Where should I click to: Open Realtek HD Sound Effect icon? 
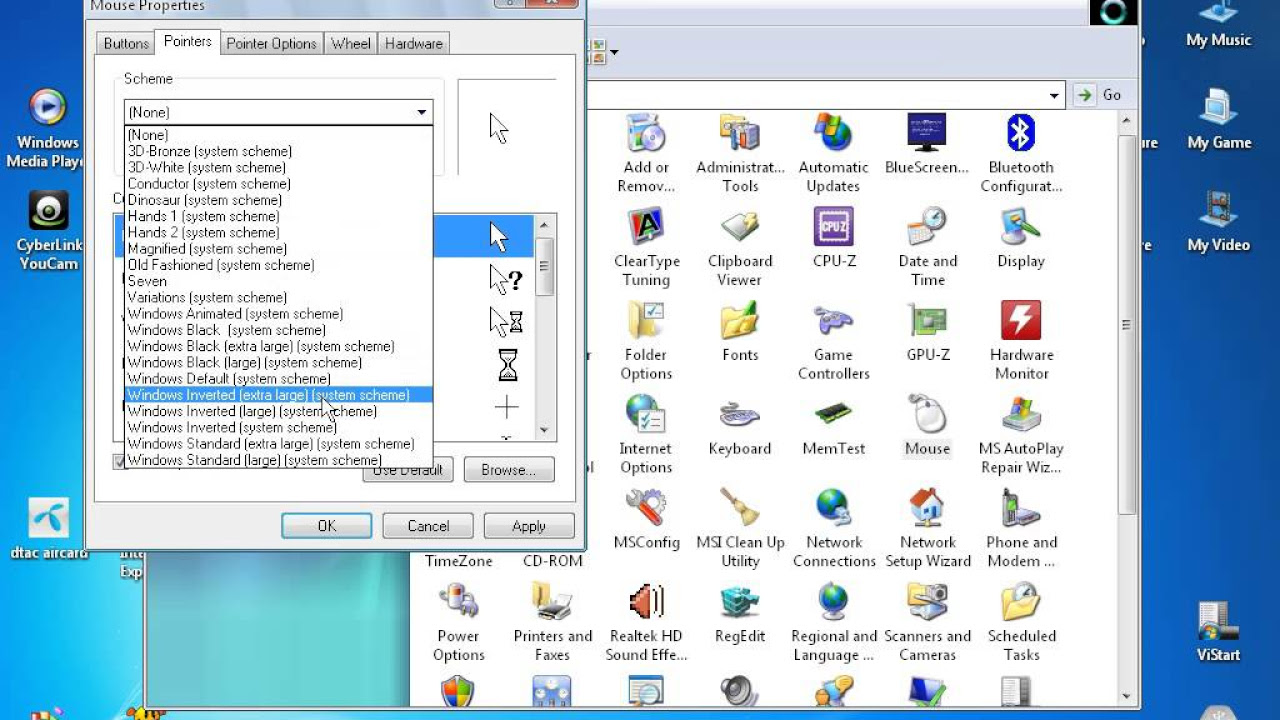(646, 602)
